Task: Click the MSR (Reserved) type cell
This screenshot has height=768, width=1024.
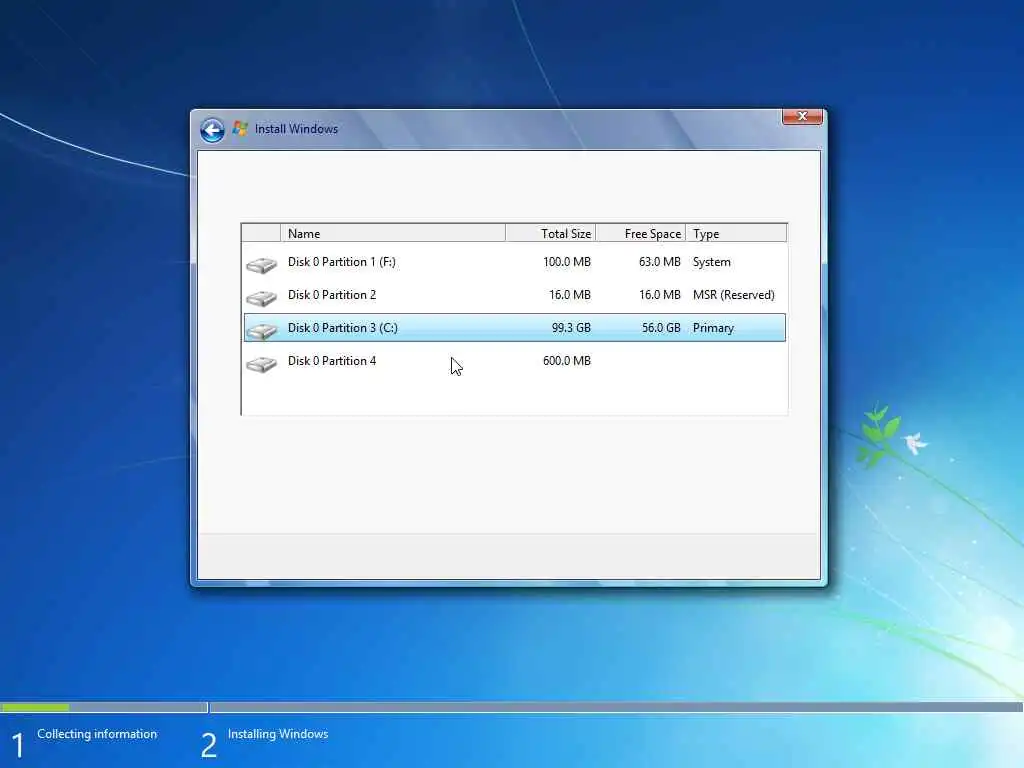Action: [733, 295]
